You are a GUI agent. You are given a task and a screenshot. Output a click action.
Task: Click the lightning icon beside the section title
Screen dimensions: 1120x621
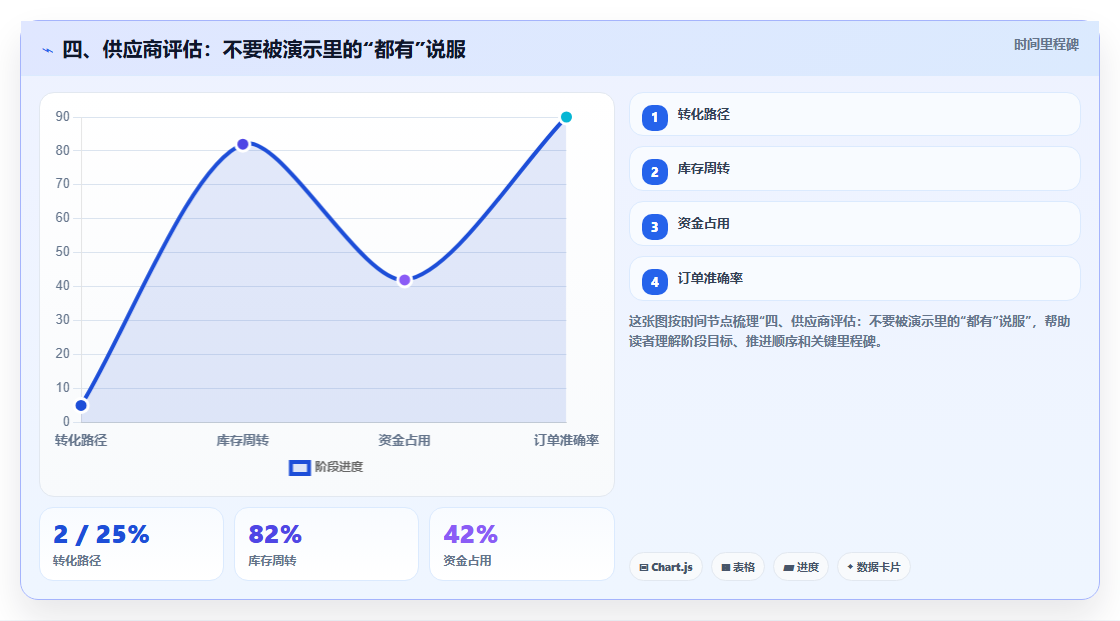pyautogui.click(x=48, y=50)
